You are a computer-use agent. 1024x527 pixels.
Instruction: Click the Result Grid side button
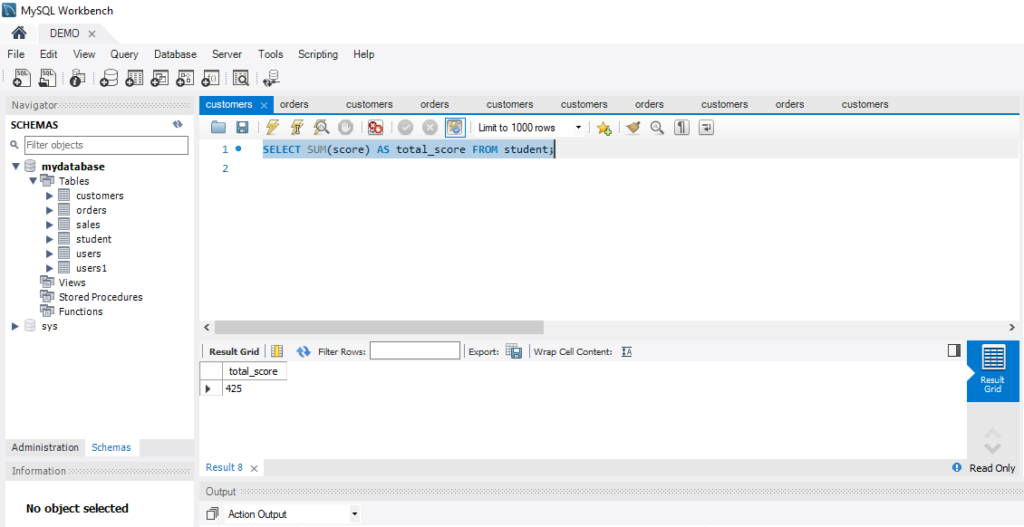[x=992, y=371]
